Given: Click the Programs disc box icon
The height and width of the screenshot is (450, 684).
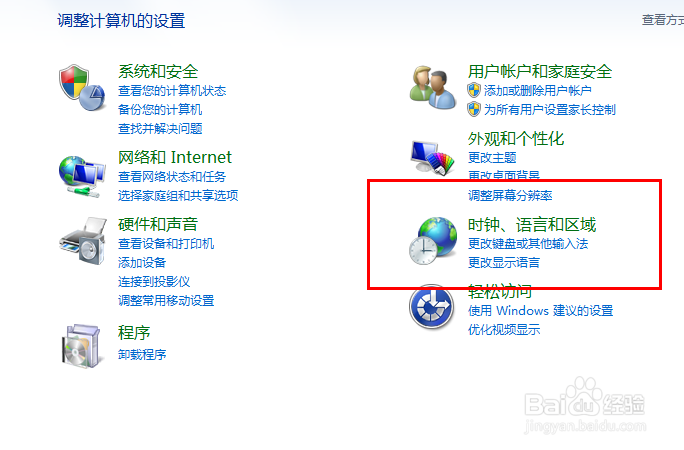Looking at the screenshot, I should click(81, 346).
